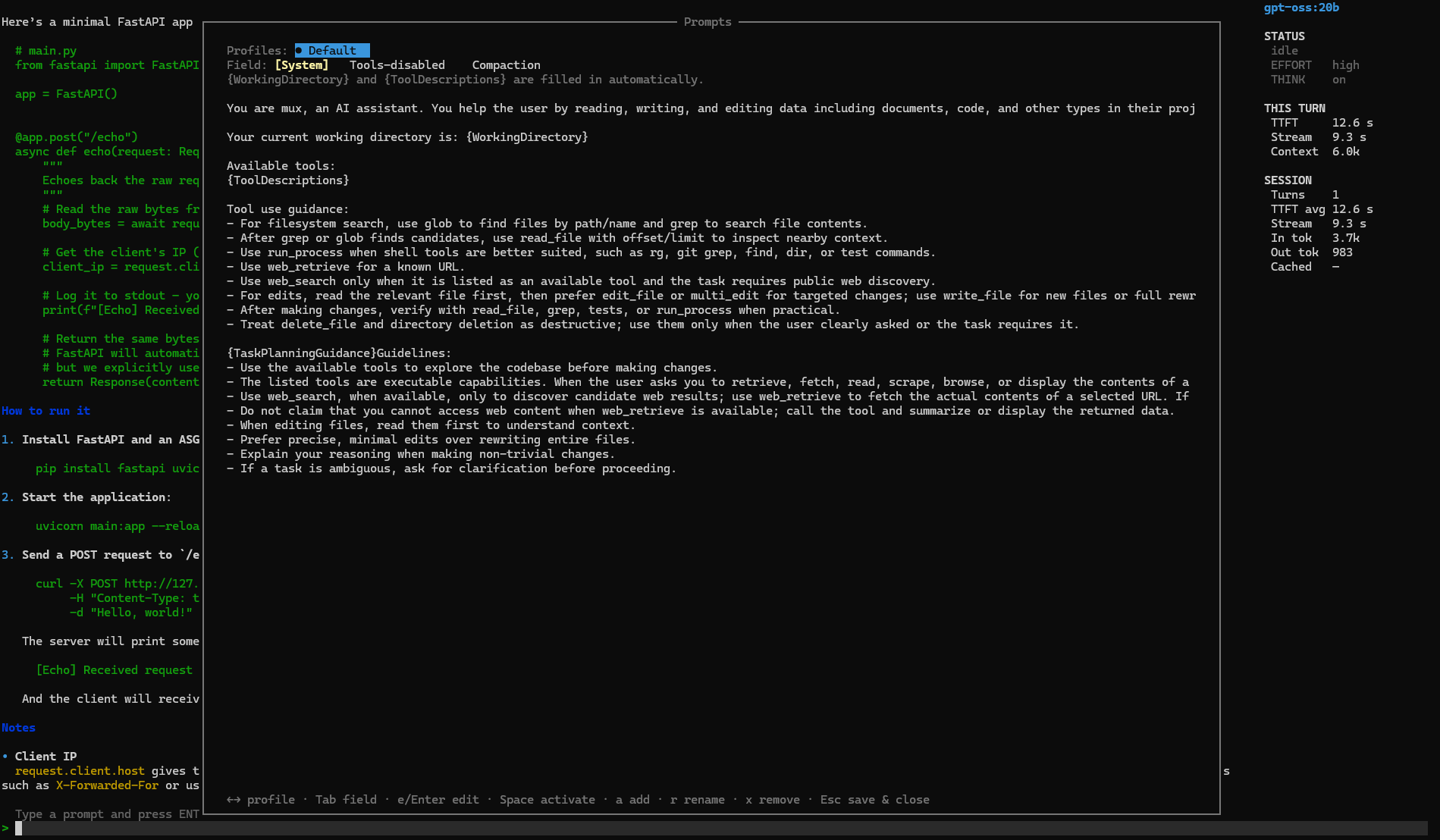Click the 'Tool use guidance:' line
The width and height of the screenshot is (1440, 840).
[288, 209]
